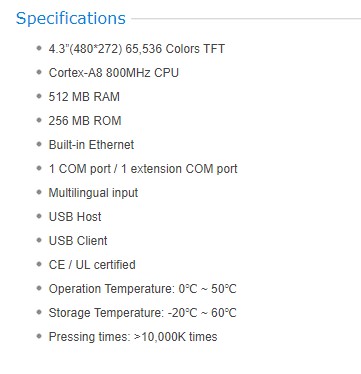The image size is (361, 374).
Task: Click the 1 COM port / extension COM port line
Action: 143,169
